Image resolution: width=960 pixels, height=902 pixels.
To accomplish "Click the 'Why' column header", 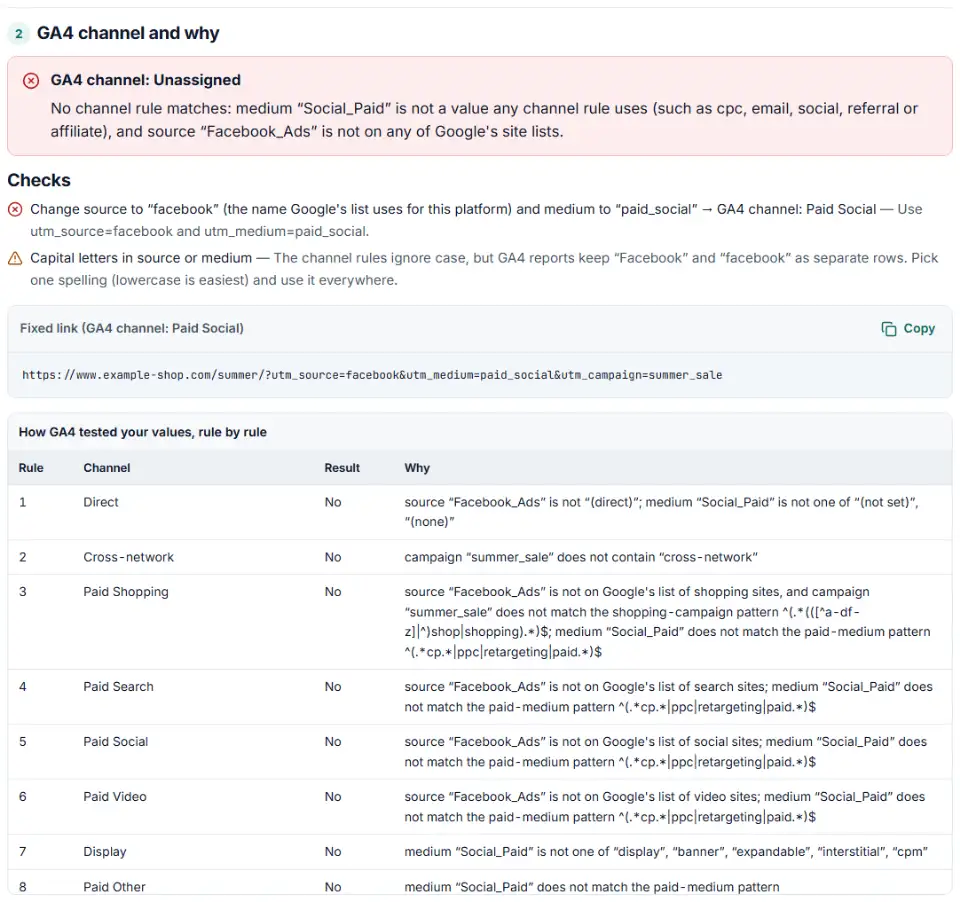I will pyautogui.click(x=417, y=468).
